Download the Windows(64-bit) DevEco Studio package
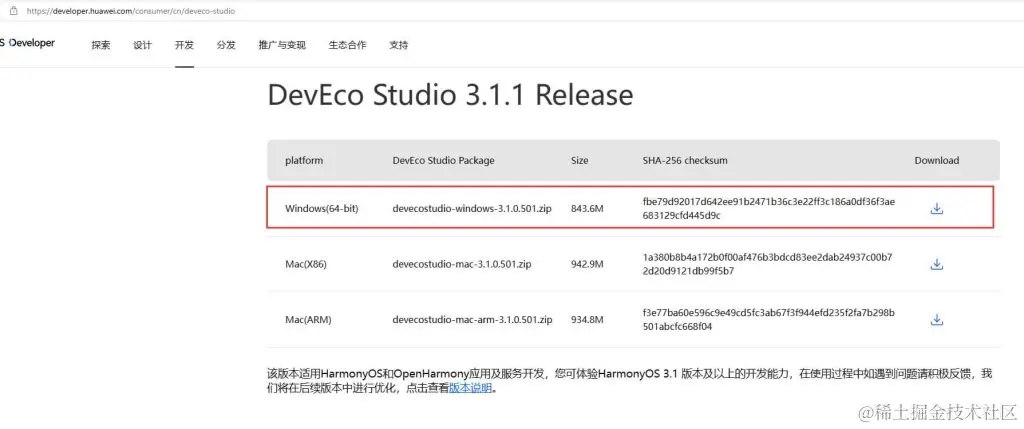Image resolution: width=1024 pixels, height=429 pixels. click(x=936, y=208)
